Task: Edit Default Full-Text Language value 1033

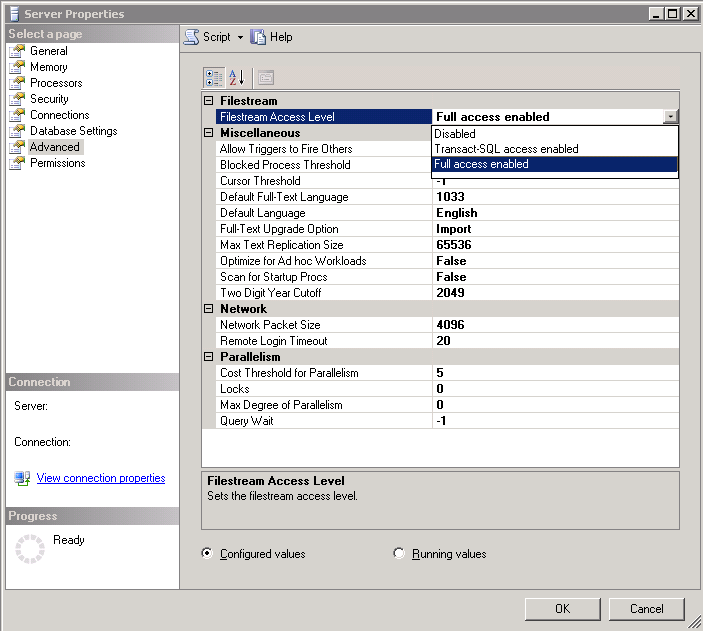Action: point(555,197)
